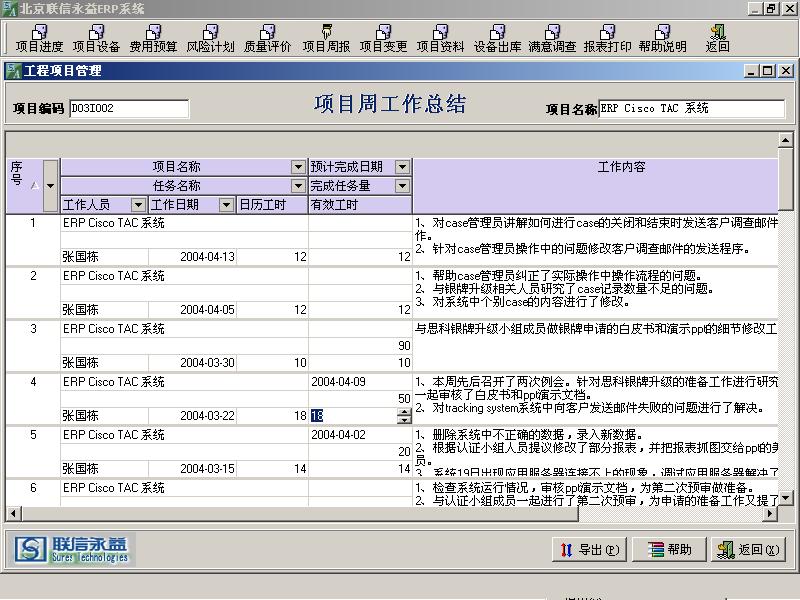
Task: Click the 导出(P) button
Action: click(x=589, y=549)
